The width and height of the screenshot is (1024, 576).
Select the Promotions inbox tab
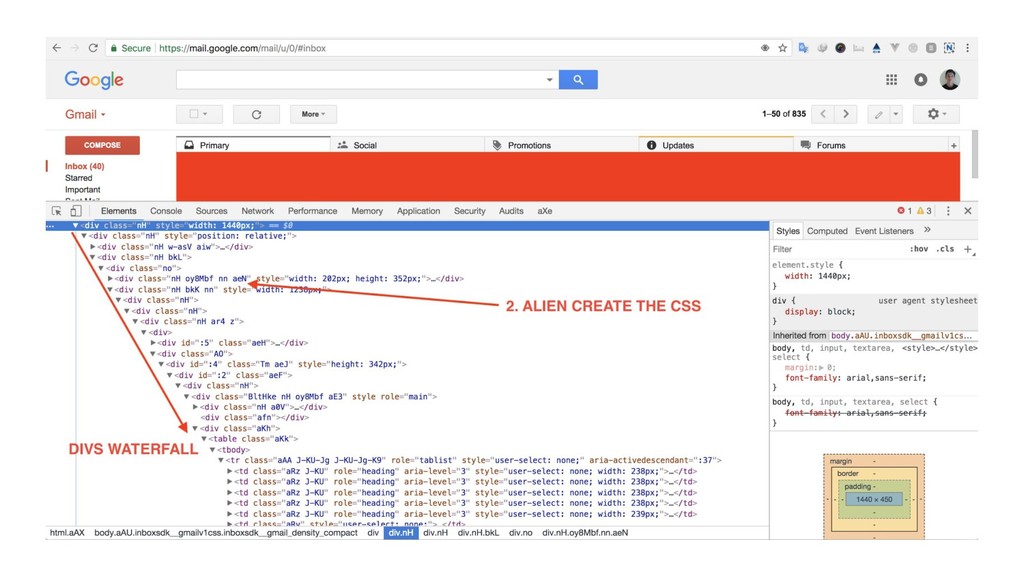562,145
